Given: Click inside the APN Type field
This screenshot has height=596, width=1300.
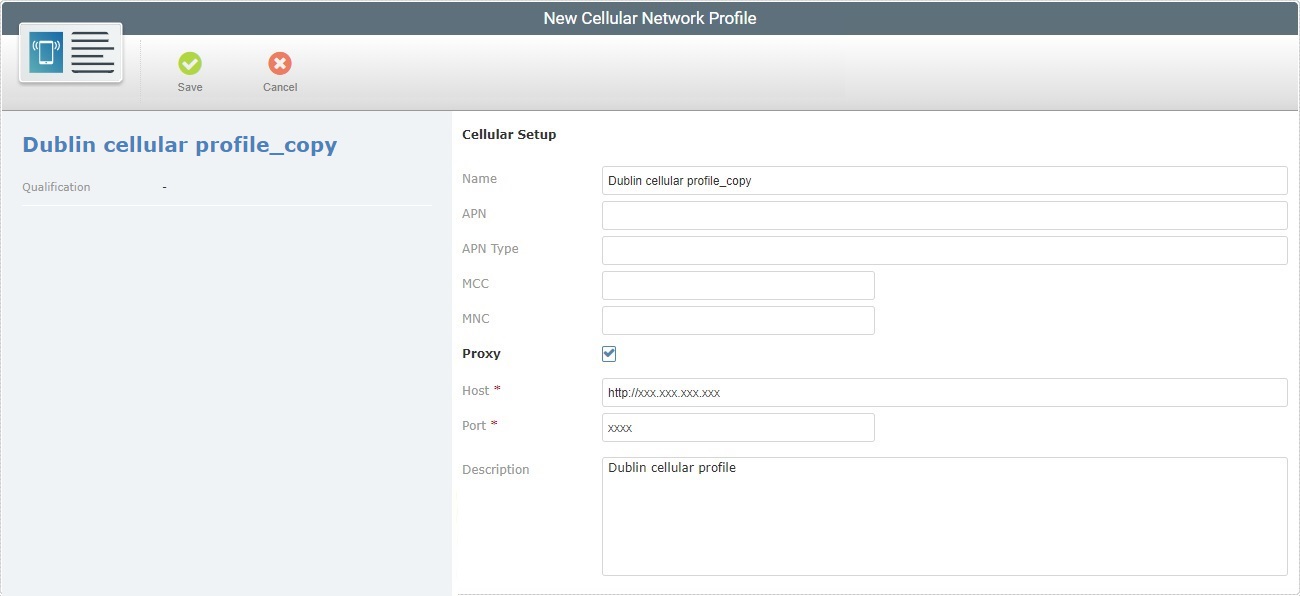Looking at the screenshot, I should (x=944, y=250).
